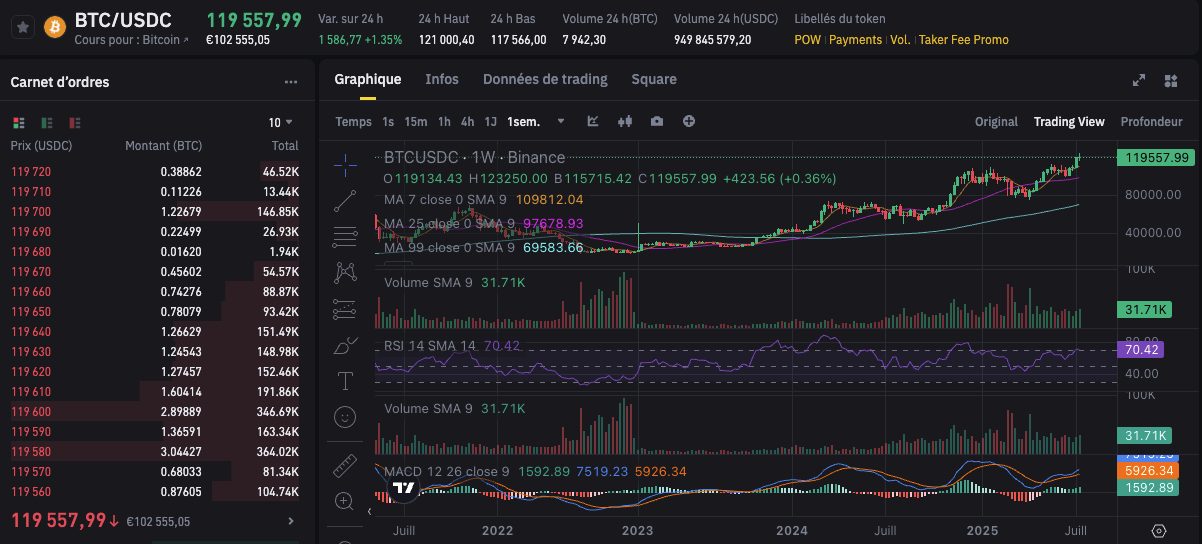Switch chart to Original view
The height and width of the screenshot is (544, 1202).
996,122
